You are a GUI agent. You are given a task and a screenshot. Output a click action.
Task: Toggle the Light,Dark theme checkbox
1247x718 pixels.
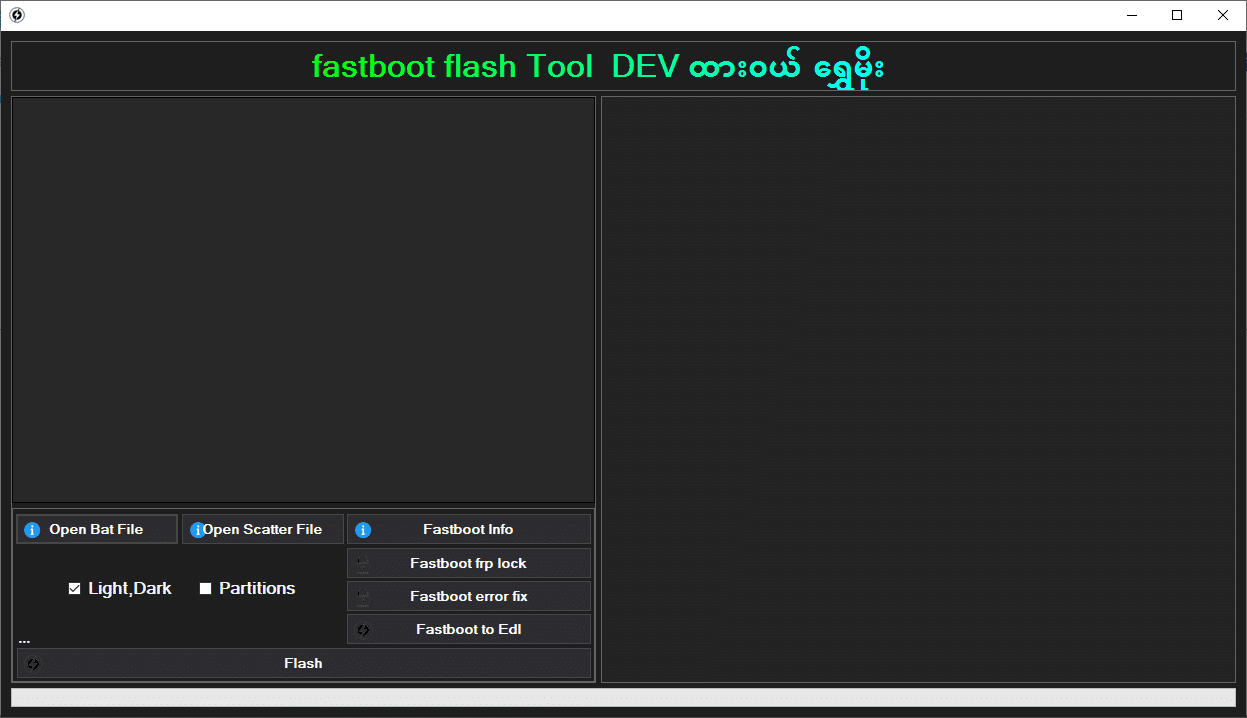click(74, 589)
